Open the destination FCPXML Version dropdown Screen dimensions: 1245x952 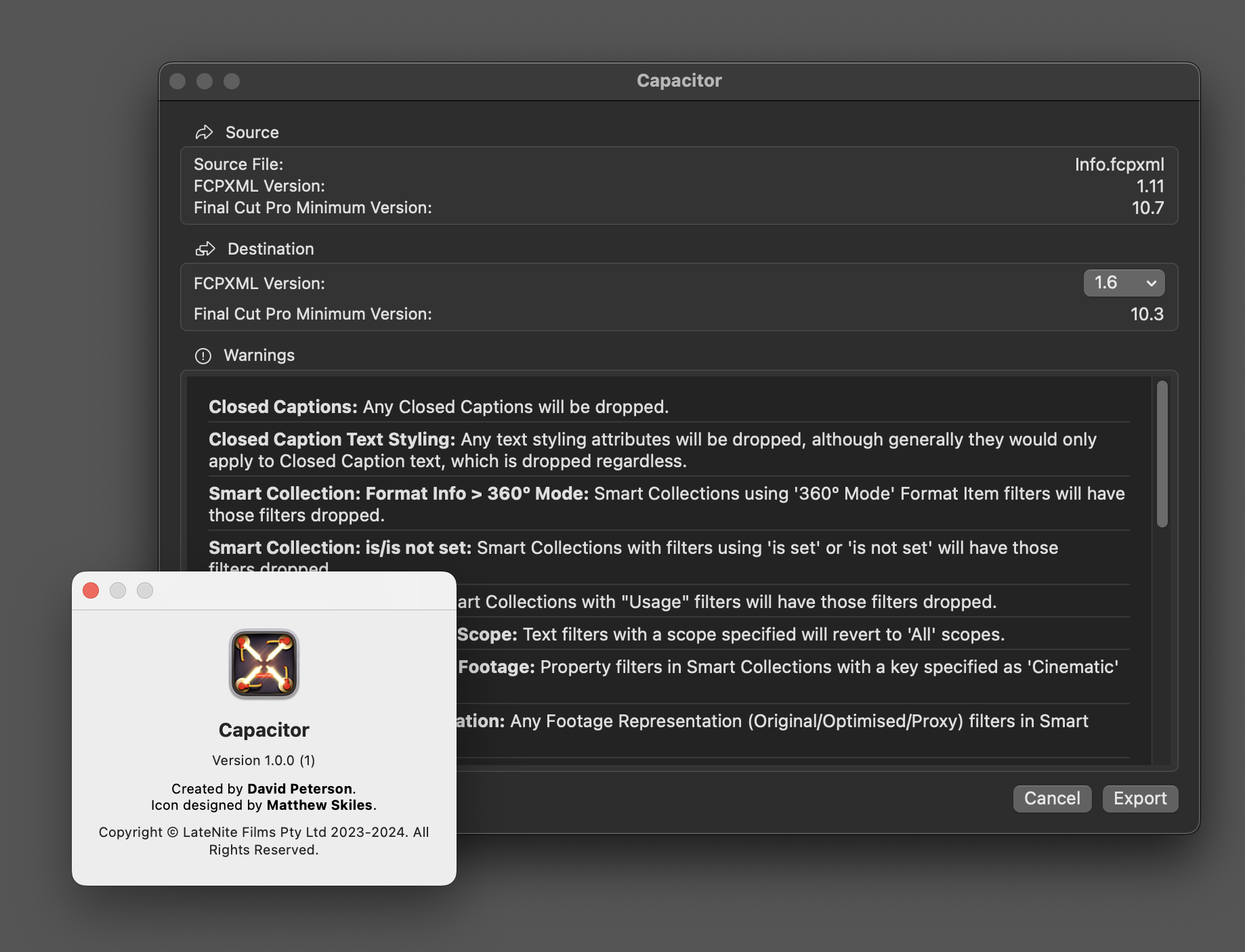(1124, 283)
